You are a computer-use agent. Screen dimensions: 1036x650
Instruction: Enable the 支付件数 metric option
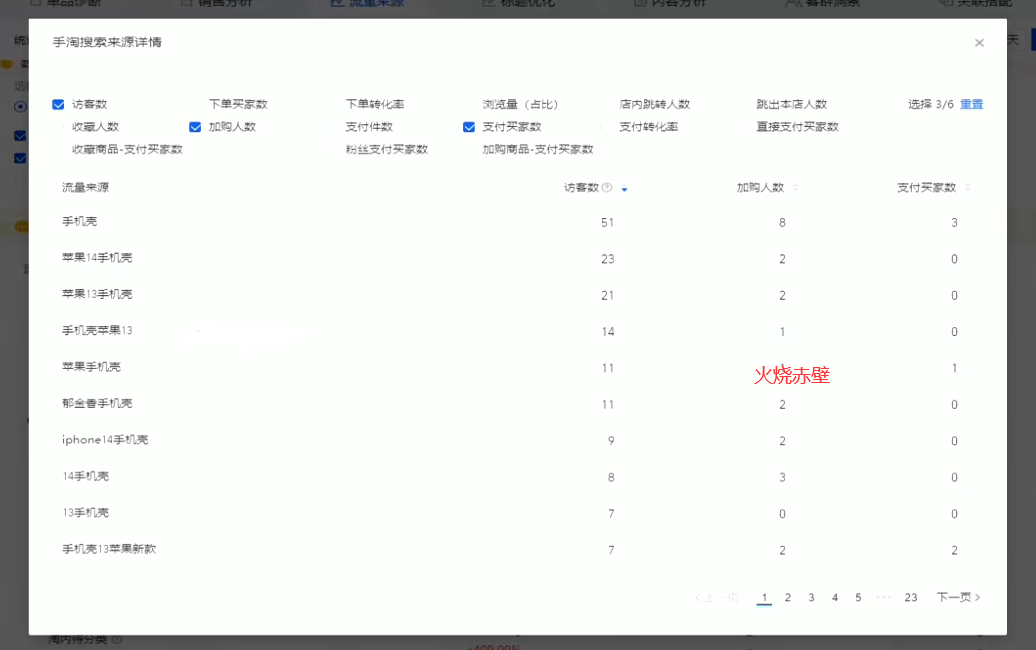click(x=369, y=127)
